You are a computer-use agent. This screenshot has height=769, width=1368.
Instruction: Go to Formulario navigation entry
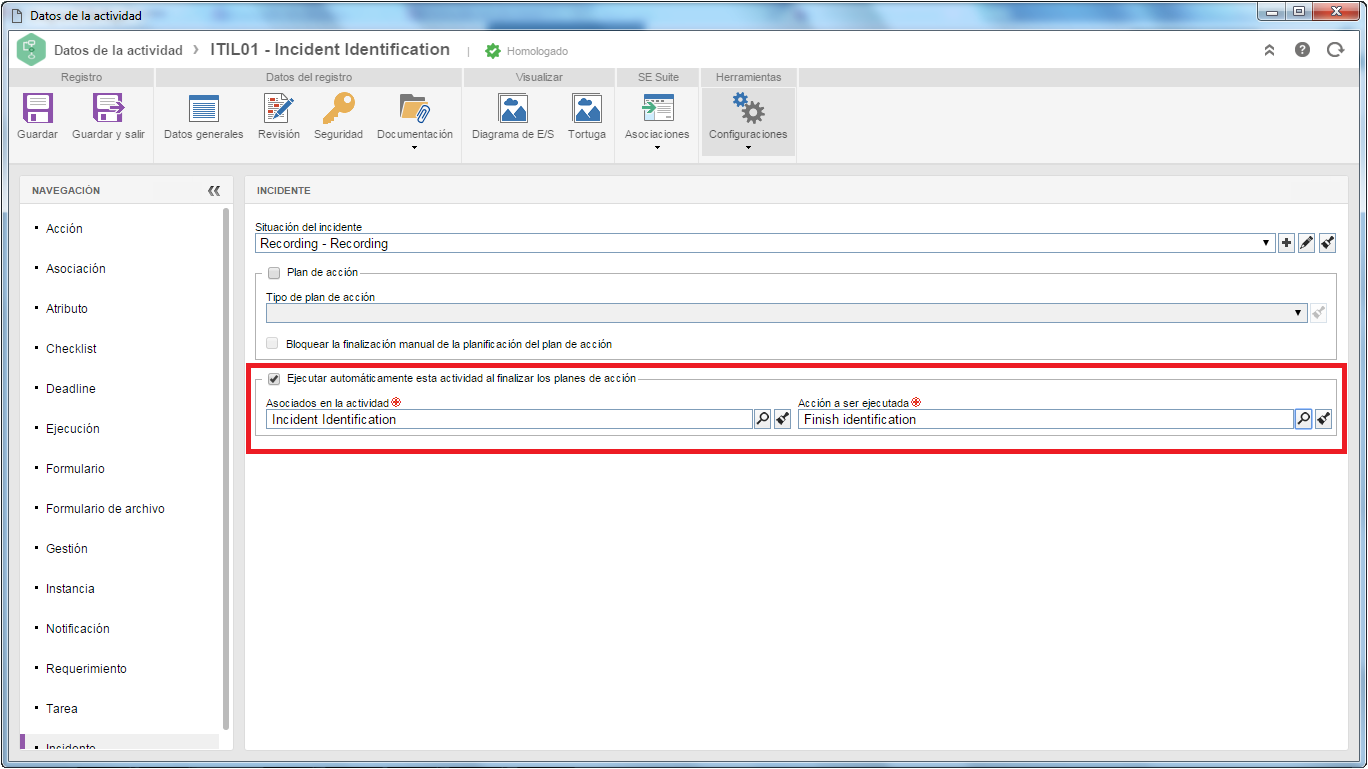(75, 469)
